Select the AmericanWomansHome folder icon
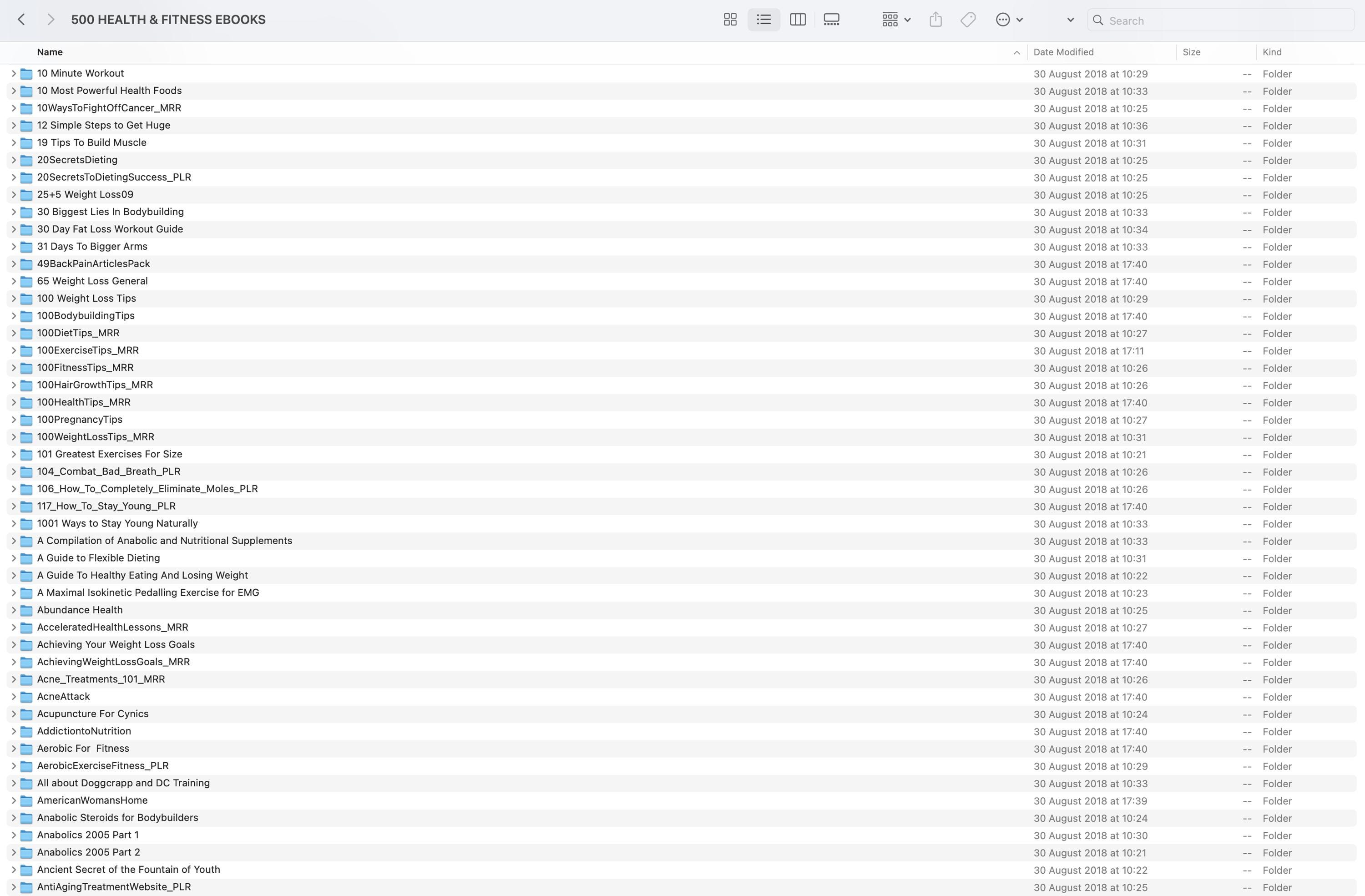The width and height of the screenshot is (1365, 896). 26,801
